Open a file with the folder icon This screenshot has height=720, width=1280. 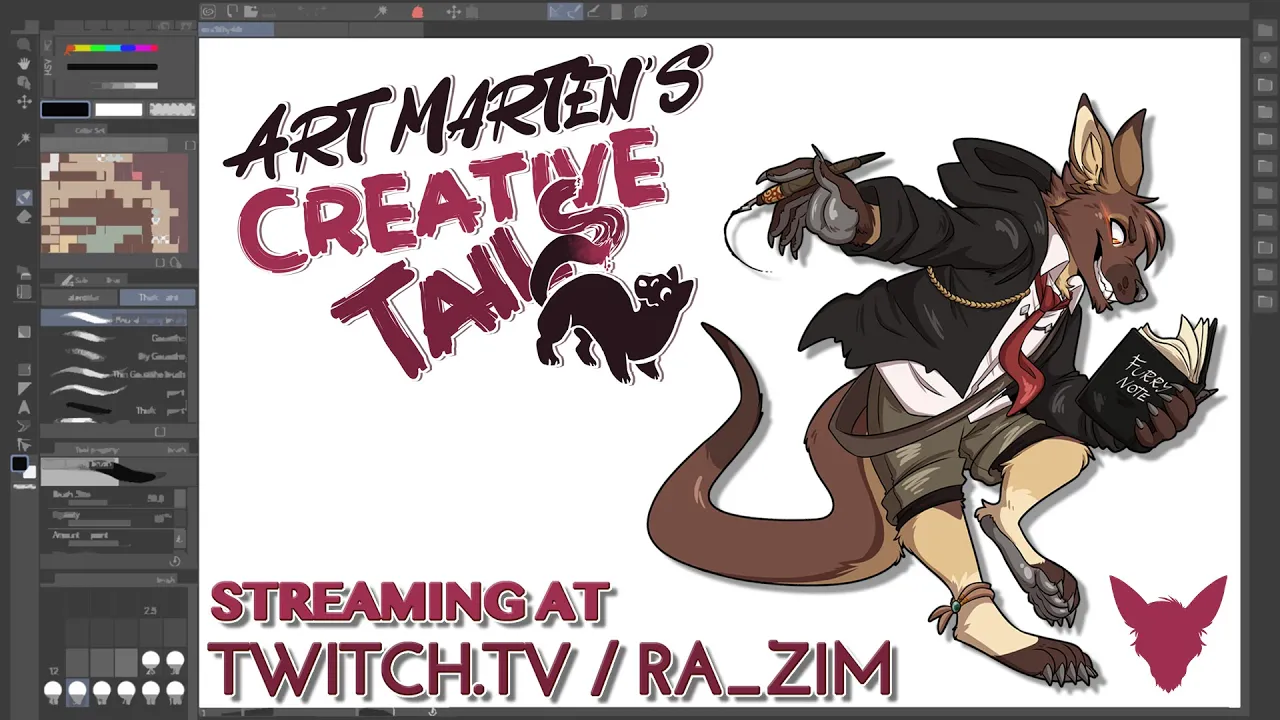pos(253,12)
